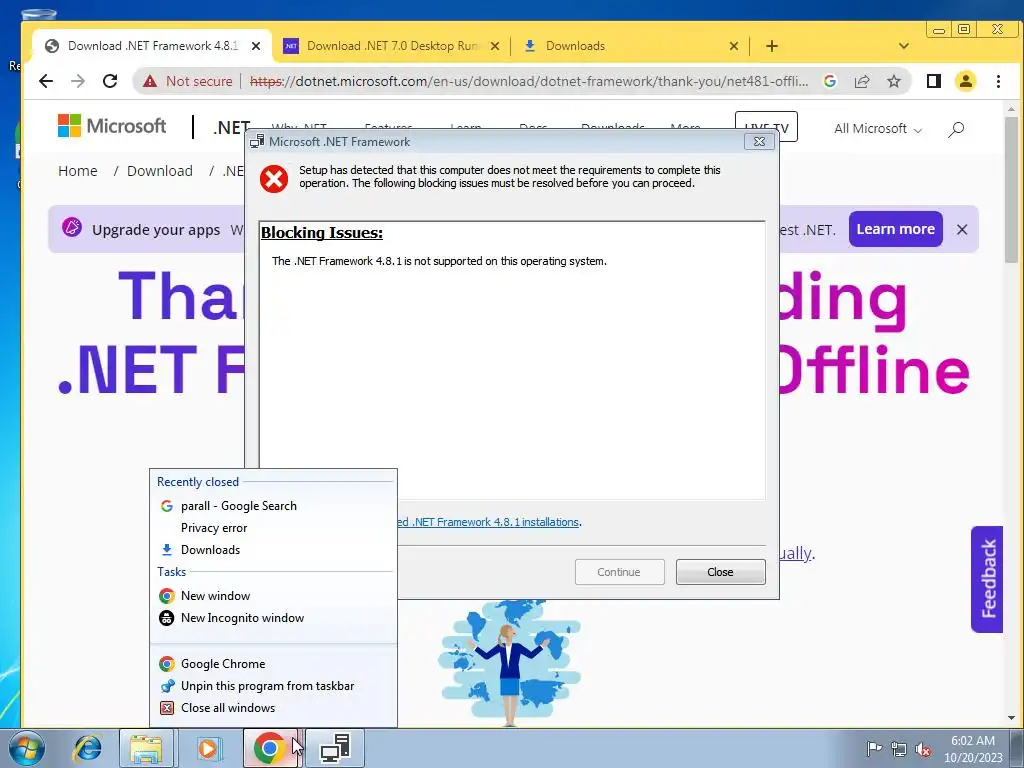Viewport: 1024px width, 768px height.
Task: Open the Chrome profile avatar
Action: click(x=965, y=81)
